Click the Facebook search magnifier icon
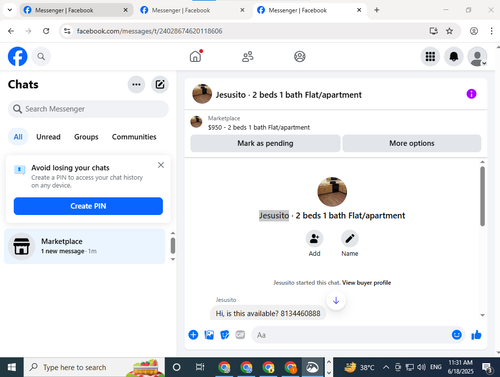The width and height of the screenshot is (500, 377). coord(41,57)
